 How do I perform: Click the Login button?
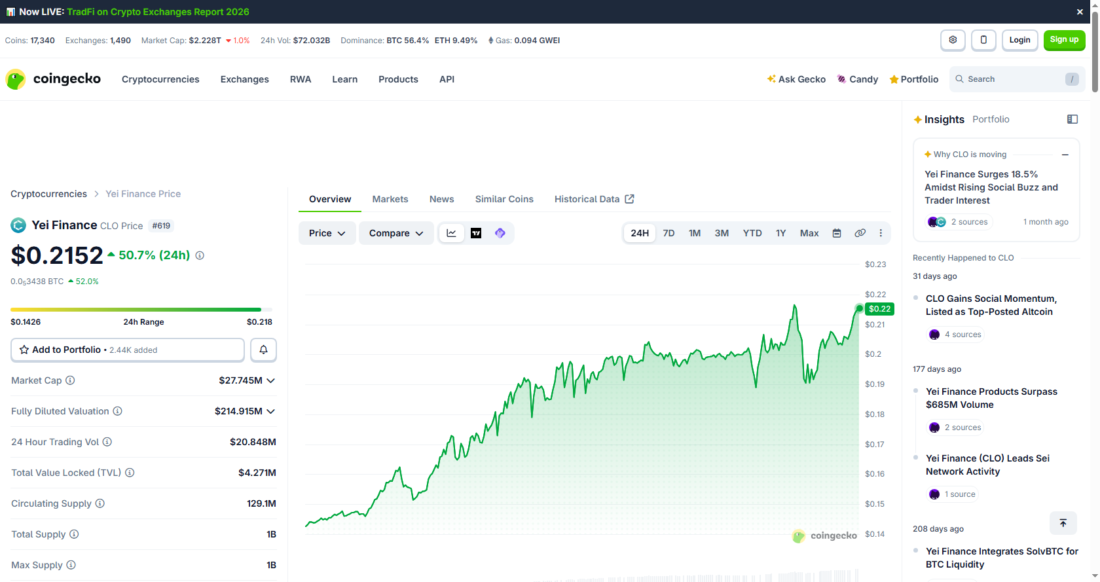[x=1019, y=40]
